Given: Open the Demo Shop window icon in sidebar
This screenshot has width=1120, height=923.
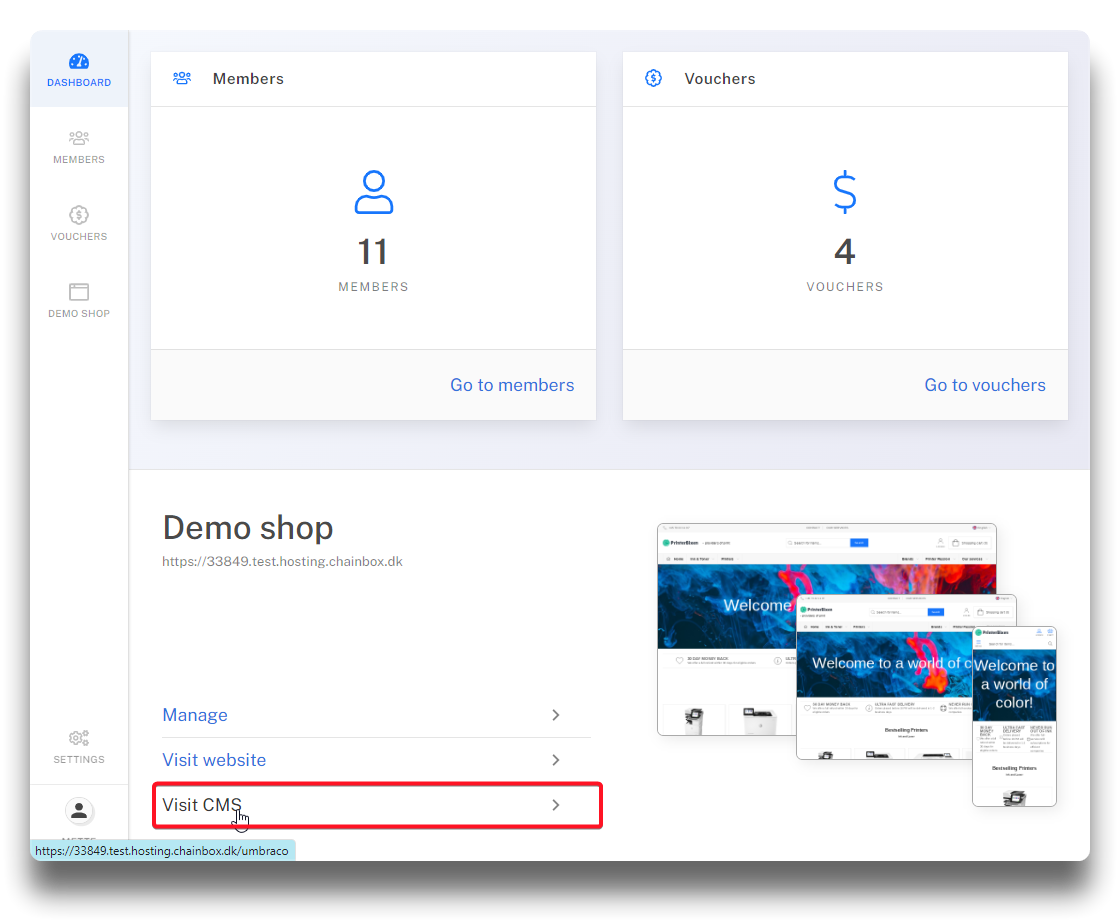Looking at the screenshot, I should (x=79, y=292).
